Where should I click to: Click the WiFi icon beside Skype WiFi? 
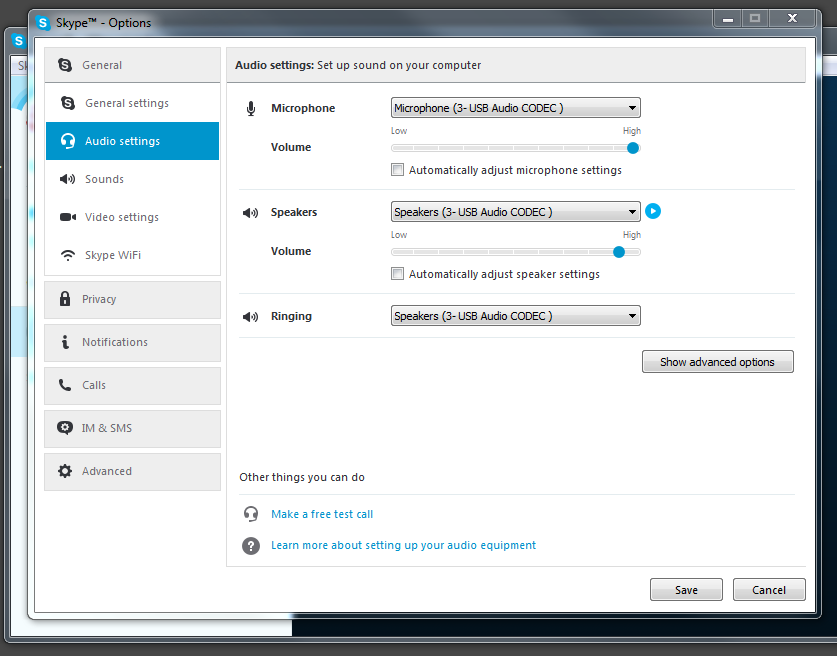click(x=68, y=255)
